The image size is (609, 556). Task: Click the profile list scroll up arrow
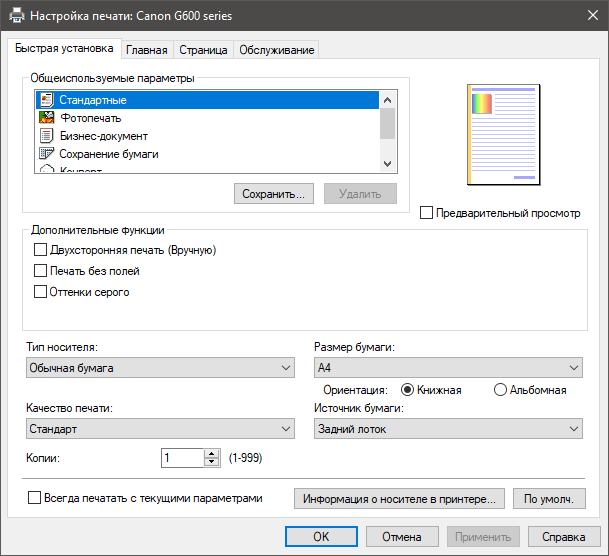pos(387,100)
